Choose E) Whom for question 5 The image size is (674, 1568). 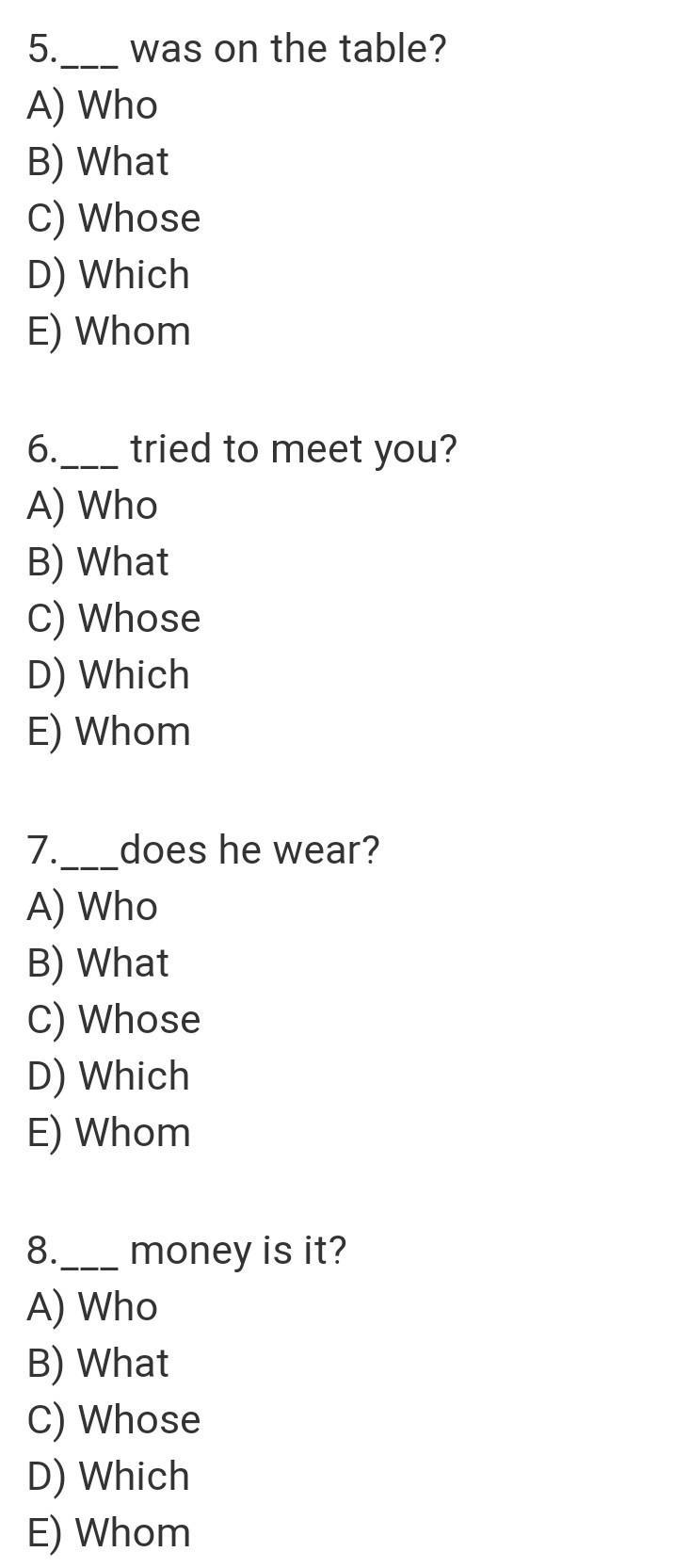pyautogui.click(x=109, y=331)
